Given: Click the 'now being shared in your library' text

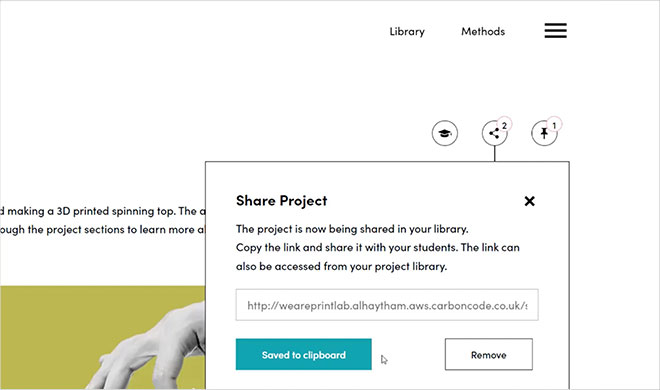Looking at the screenshot, I should pyautogui.click(x=386, y=229).
